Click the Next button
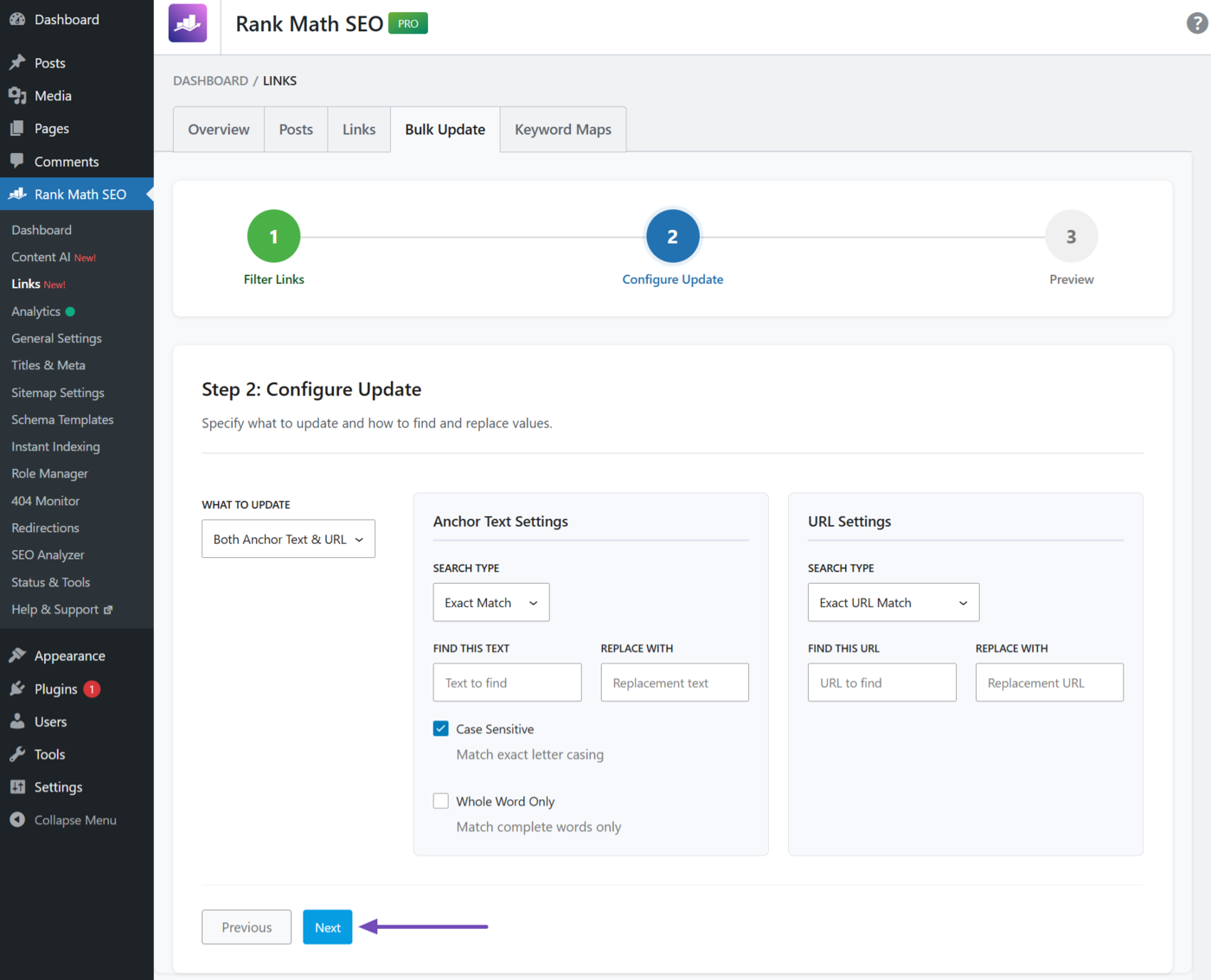Viewport: 1211px width, 980px height. click(x=327, y=927)
